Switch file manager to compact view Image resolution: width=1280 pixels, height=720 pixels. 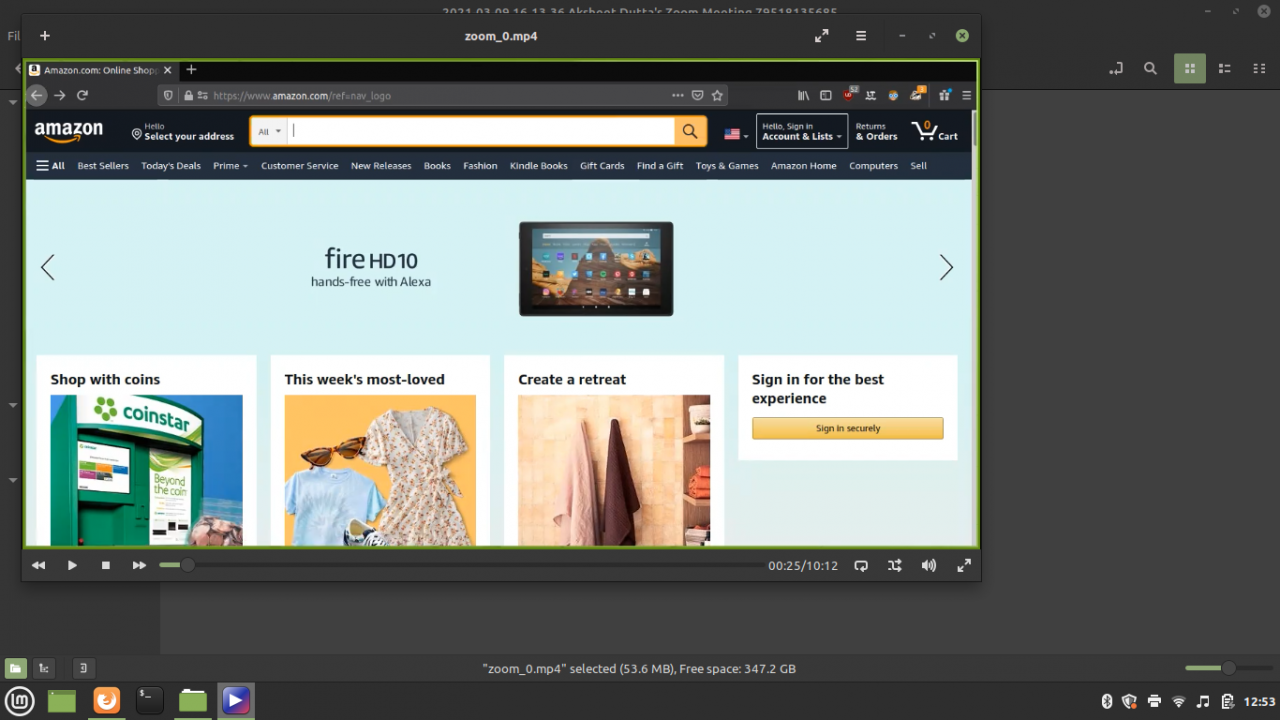tap(1259, 69)
